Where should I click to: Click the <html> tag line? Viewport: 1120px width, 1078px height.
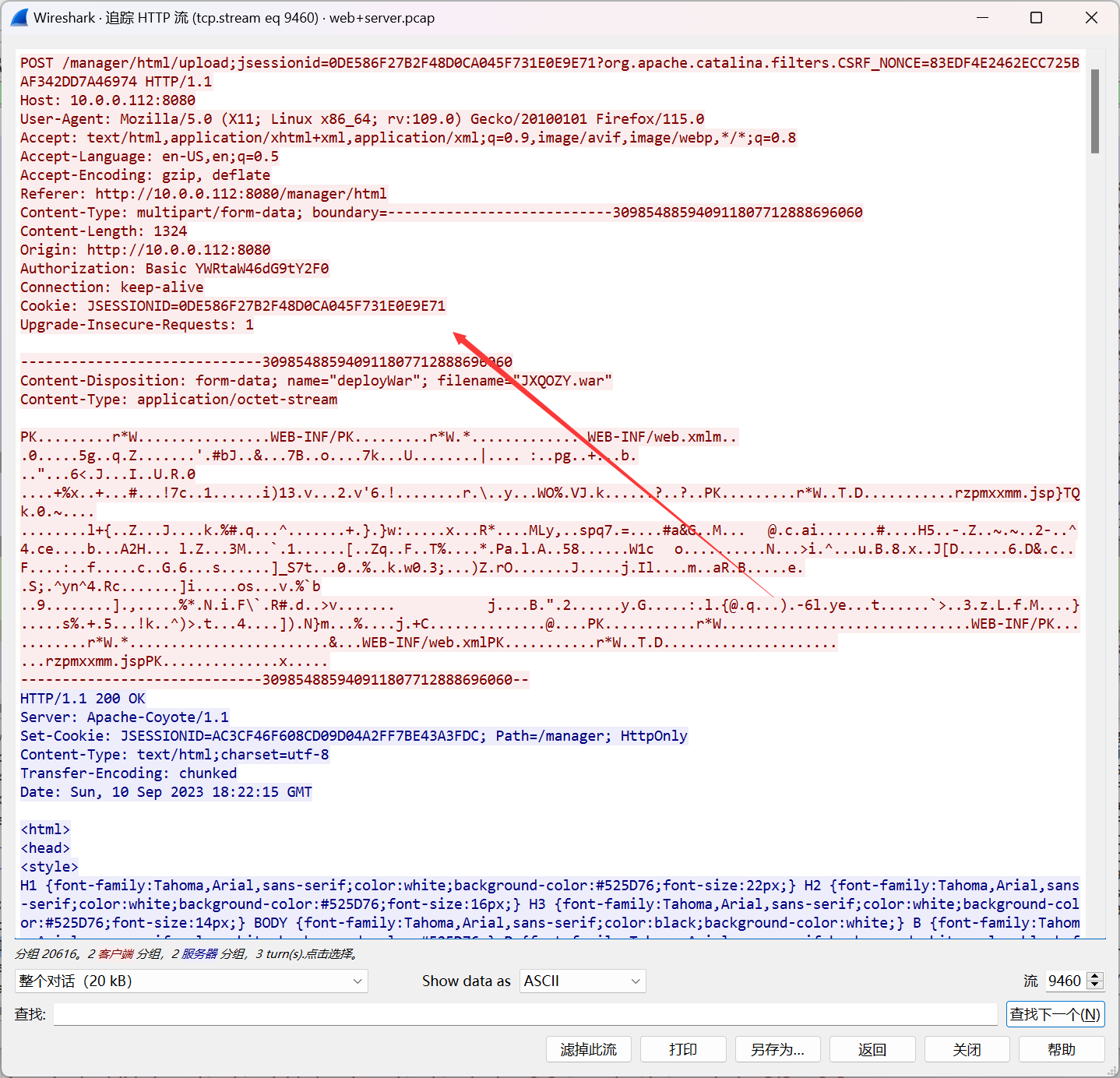tap(45, 830)
